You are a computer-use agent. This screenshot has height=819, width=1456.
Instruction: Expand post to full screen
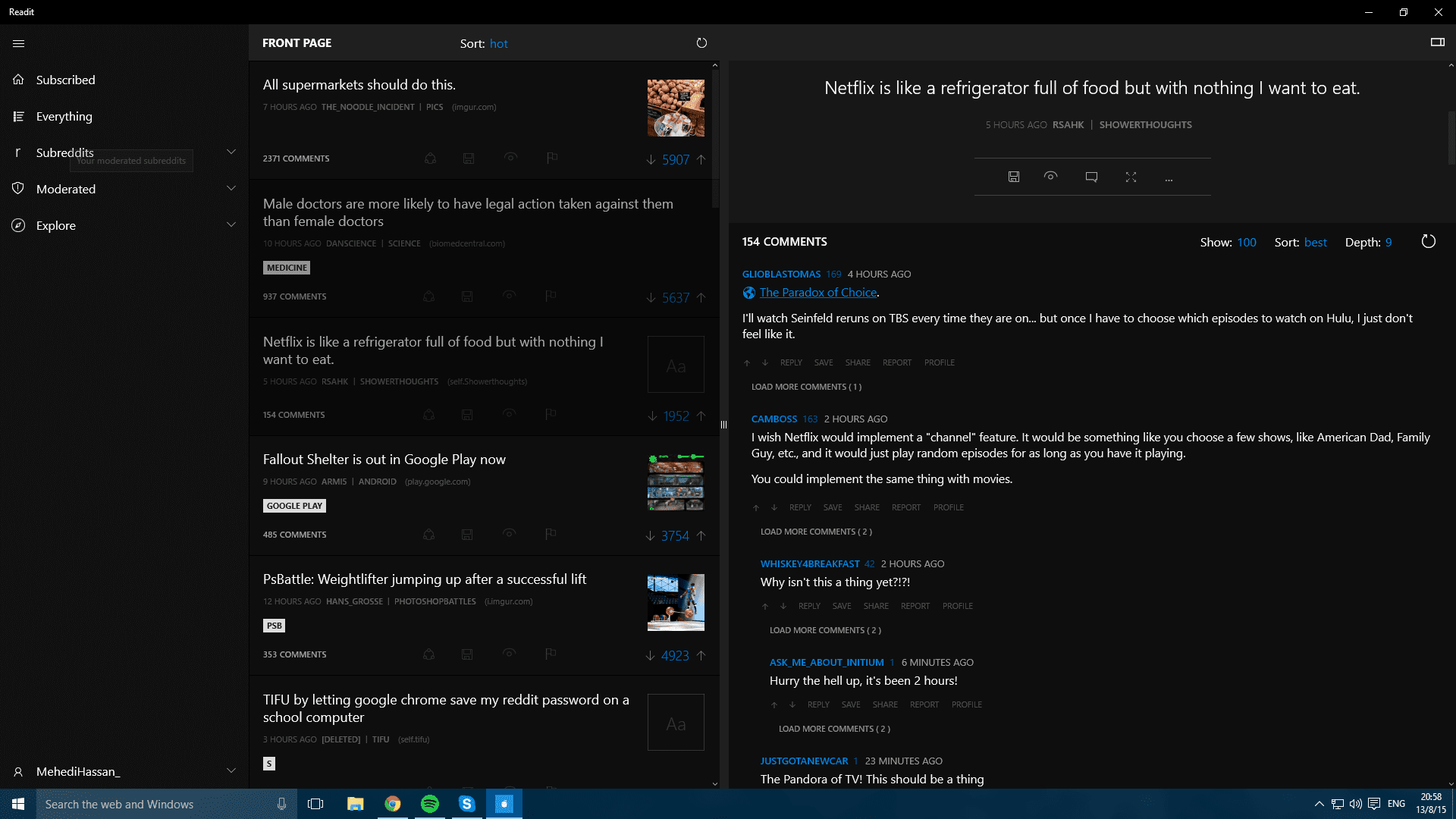(x=1131, y=177)
